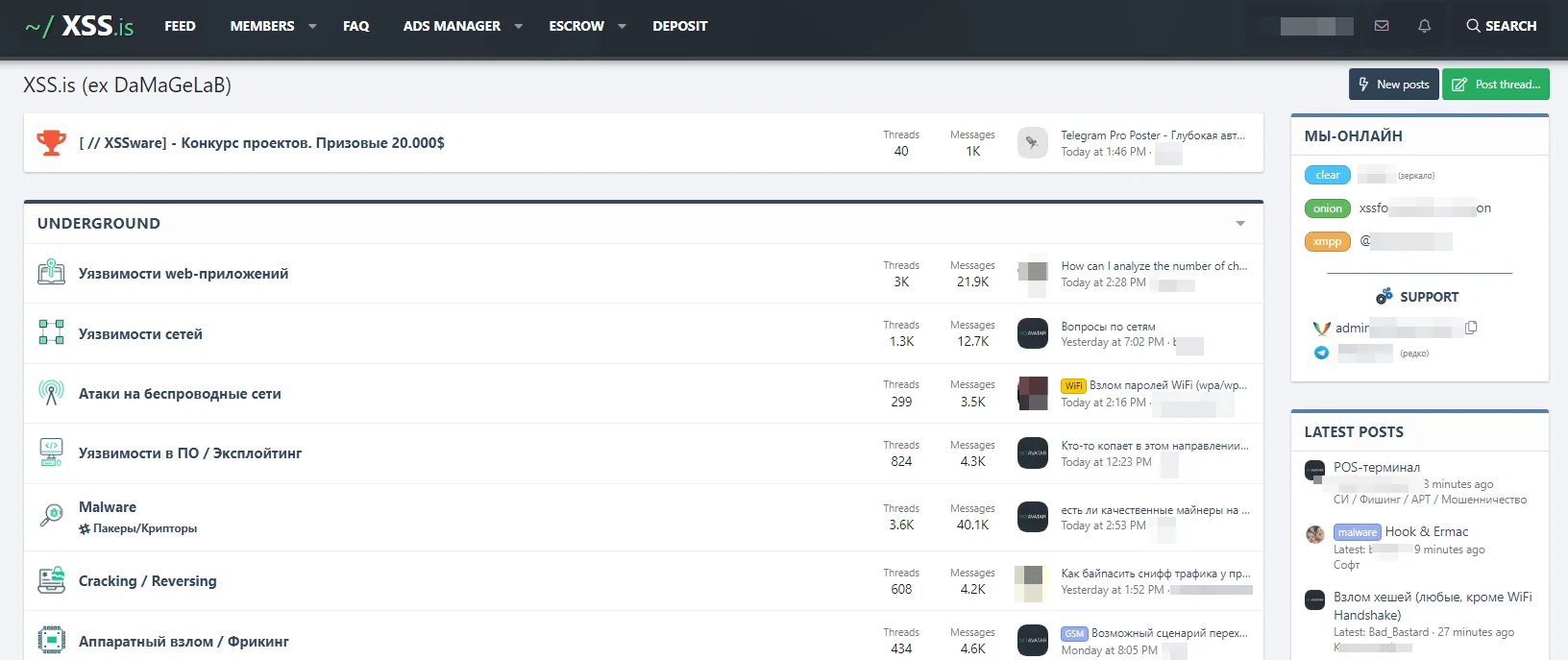Viewport: 1568px width, 660px height.
Task: Open the Latest Posts widget heading
Action: 1354,432
